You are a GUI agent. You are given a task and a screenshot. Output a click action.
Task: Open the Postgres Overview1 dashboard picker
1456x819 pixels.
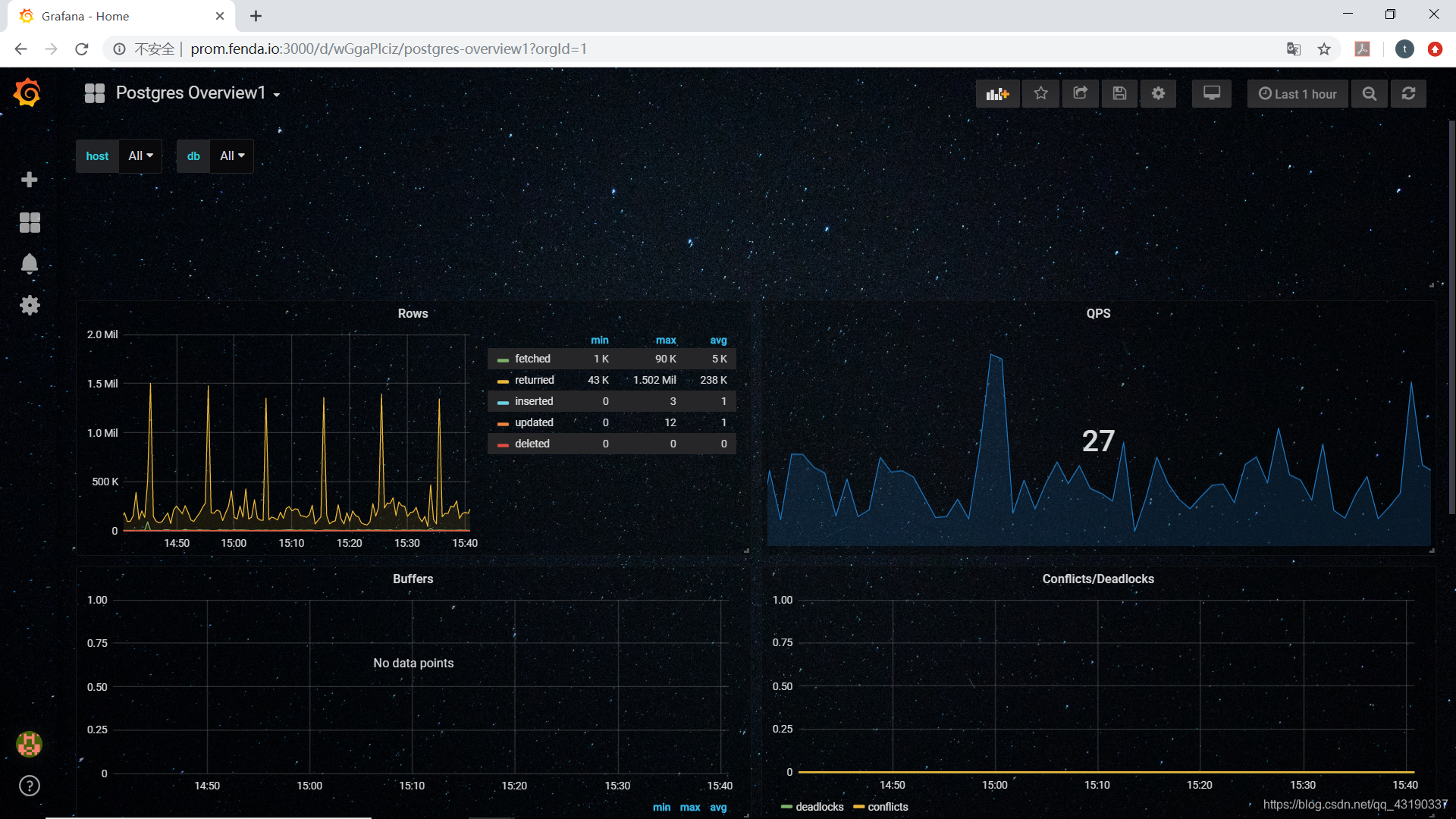tap(198, 93)
